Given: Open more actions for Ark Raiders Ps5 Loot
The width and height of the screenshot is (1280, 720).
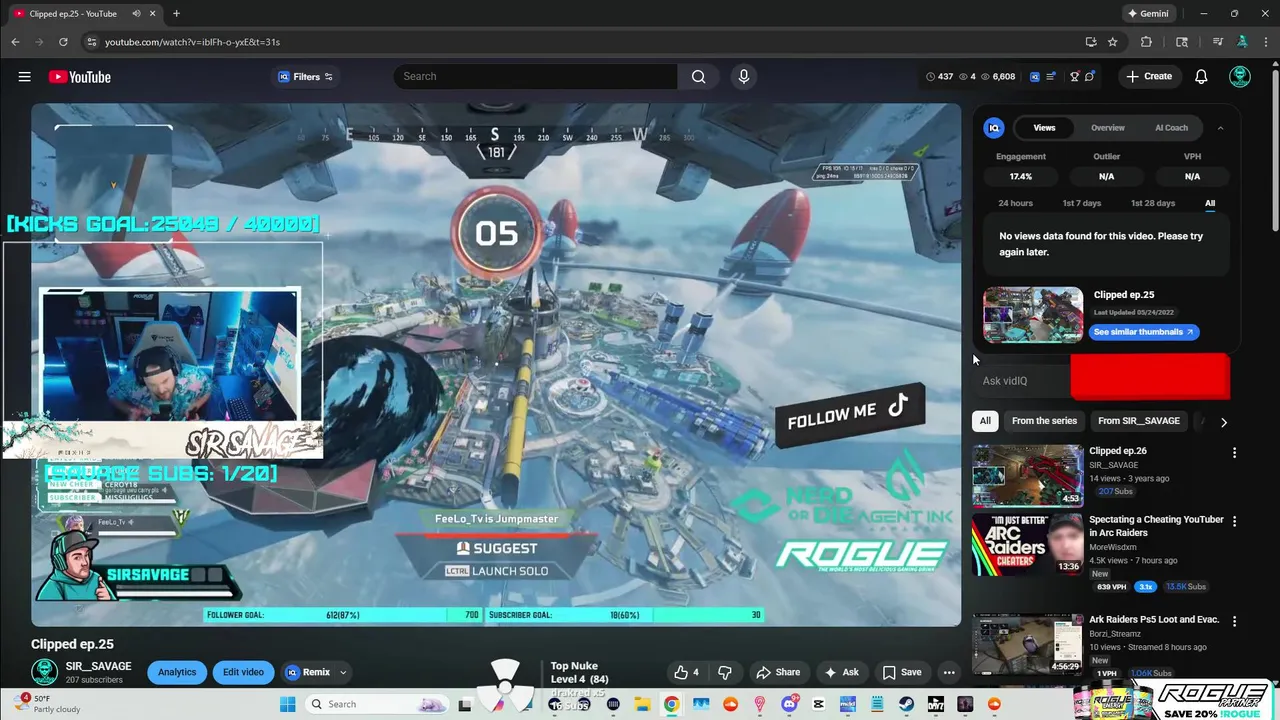Looking at the screenshot, I should (x=1234, y=621).
